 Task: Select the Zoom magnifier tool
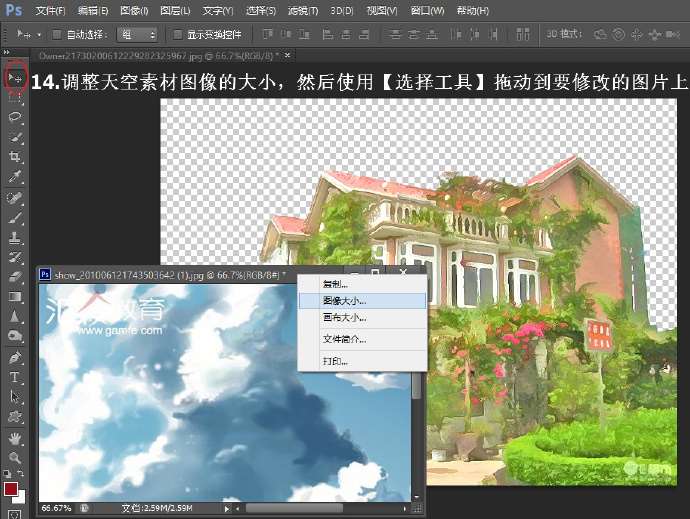(x=15, y=458)
